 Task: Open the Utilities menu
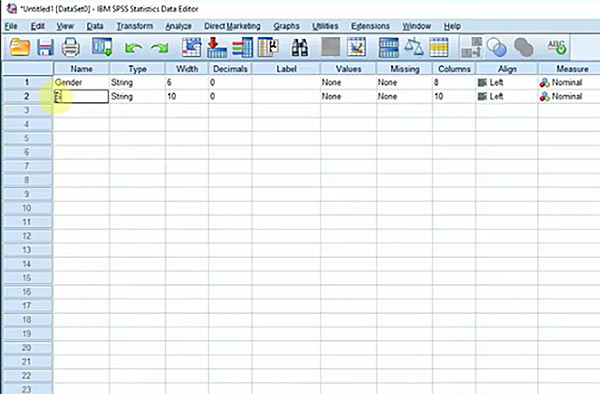click(x=325, y=26)
